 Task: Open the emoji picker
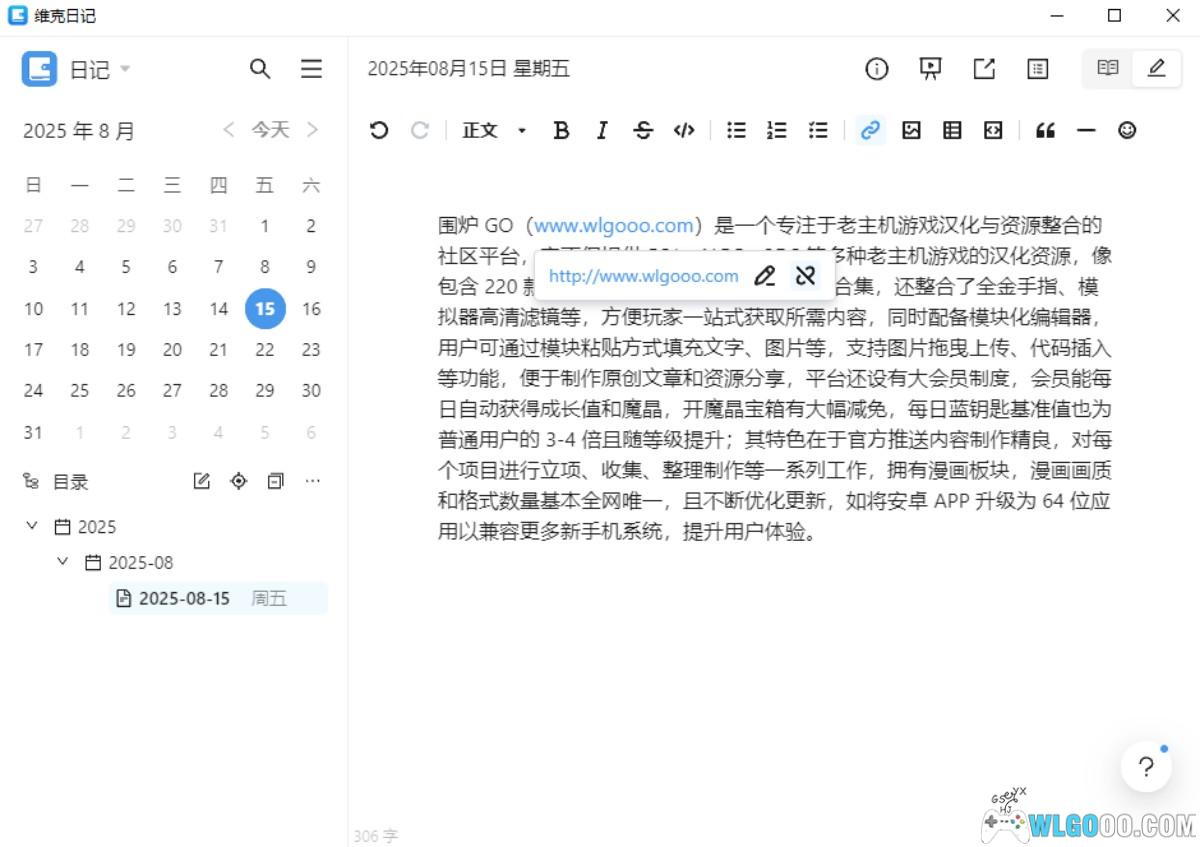(1127, 130)
